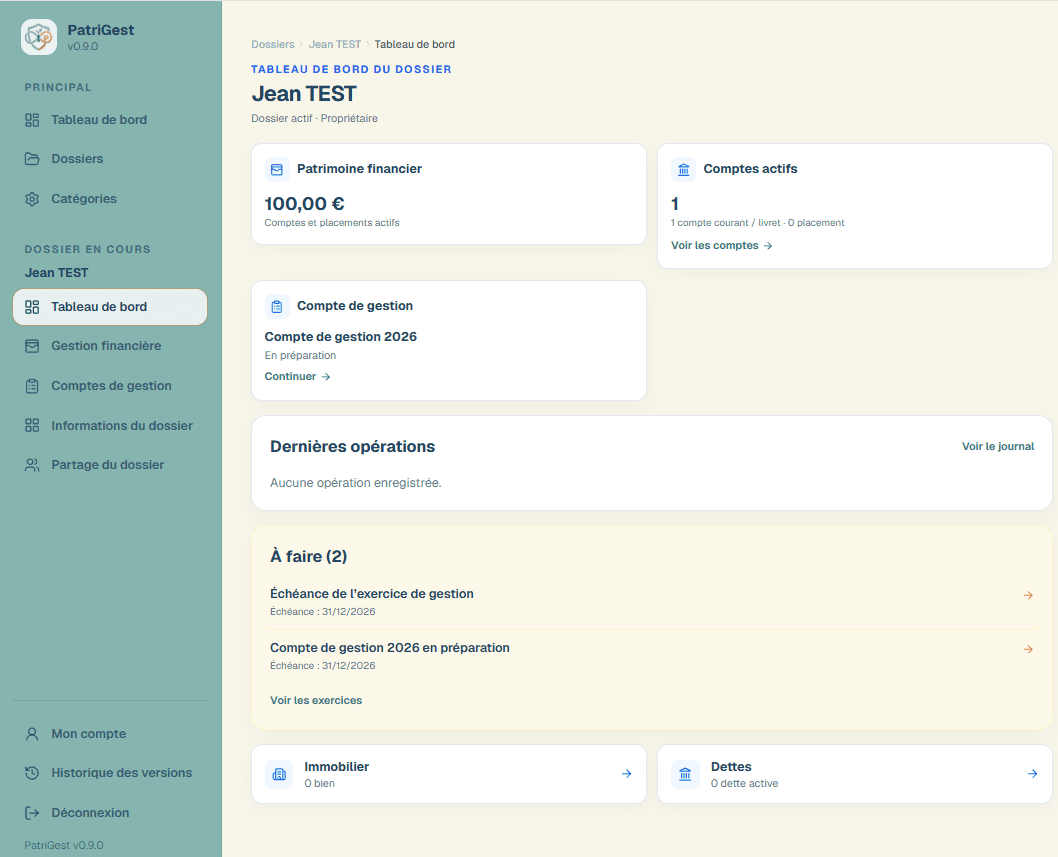Open Compte de gestion 2026 en préparation task
1058x857 pixels.
[x=652, y=656]
